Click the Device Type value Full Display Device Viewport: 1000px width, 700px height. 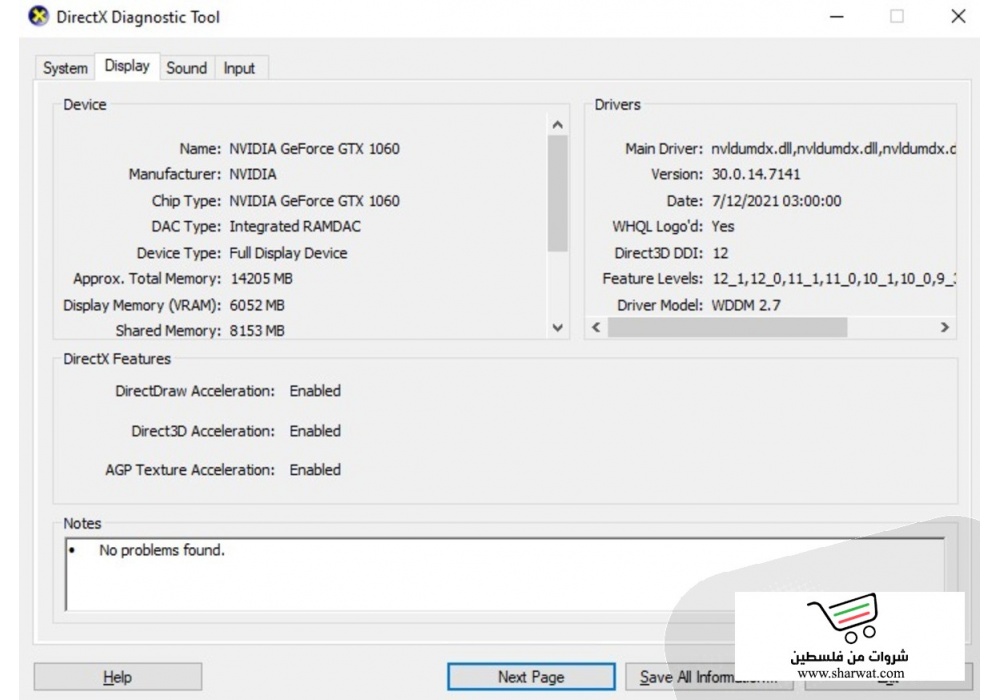pos(288,253)
